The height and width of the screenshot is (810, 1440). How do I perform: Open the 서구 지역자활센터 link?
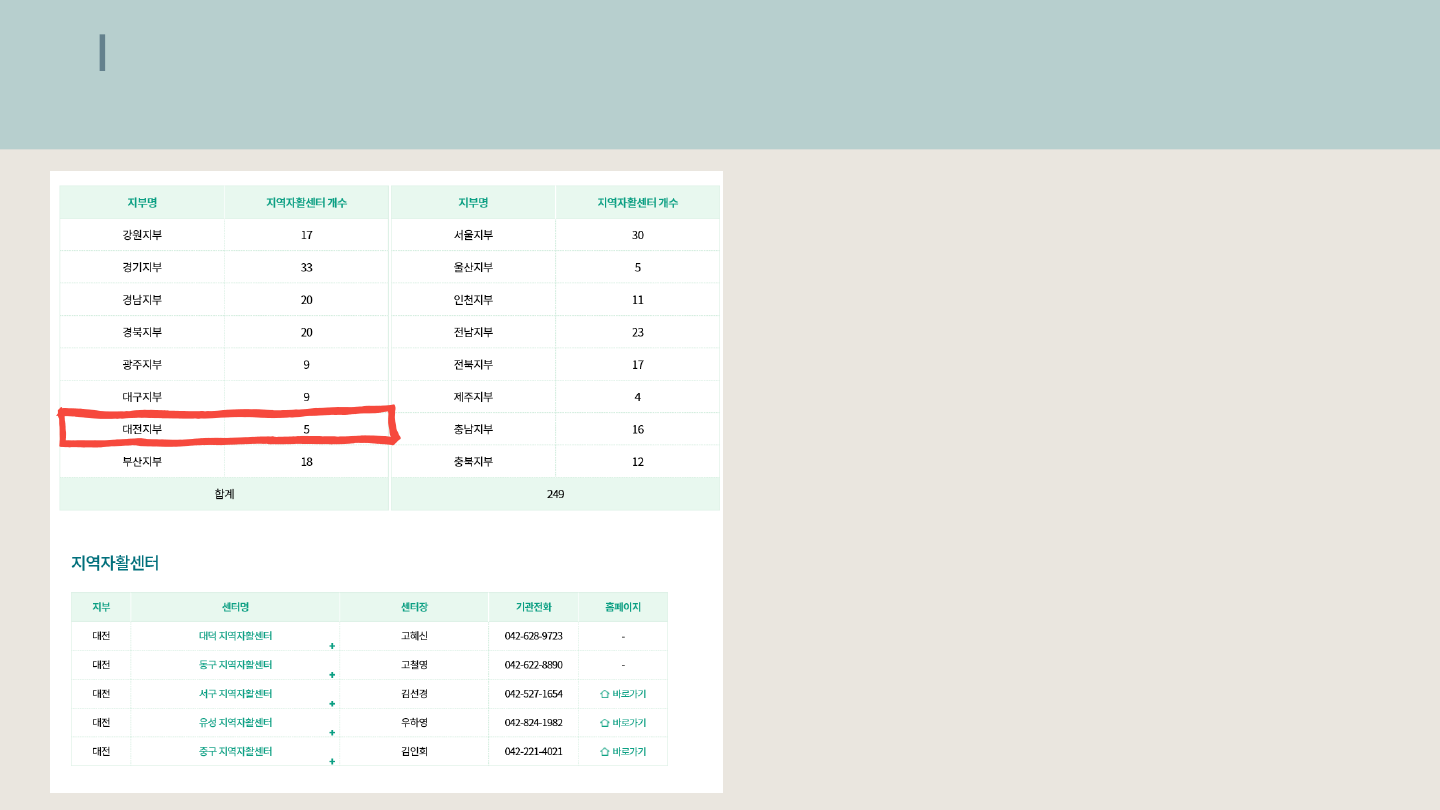(235, 694)
